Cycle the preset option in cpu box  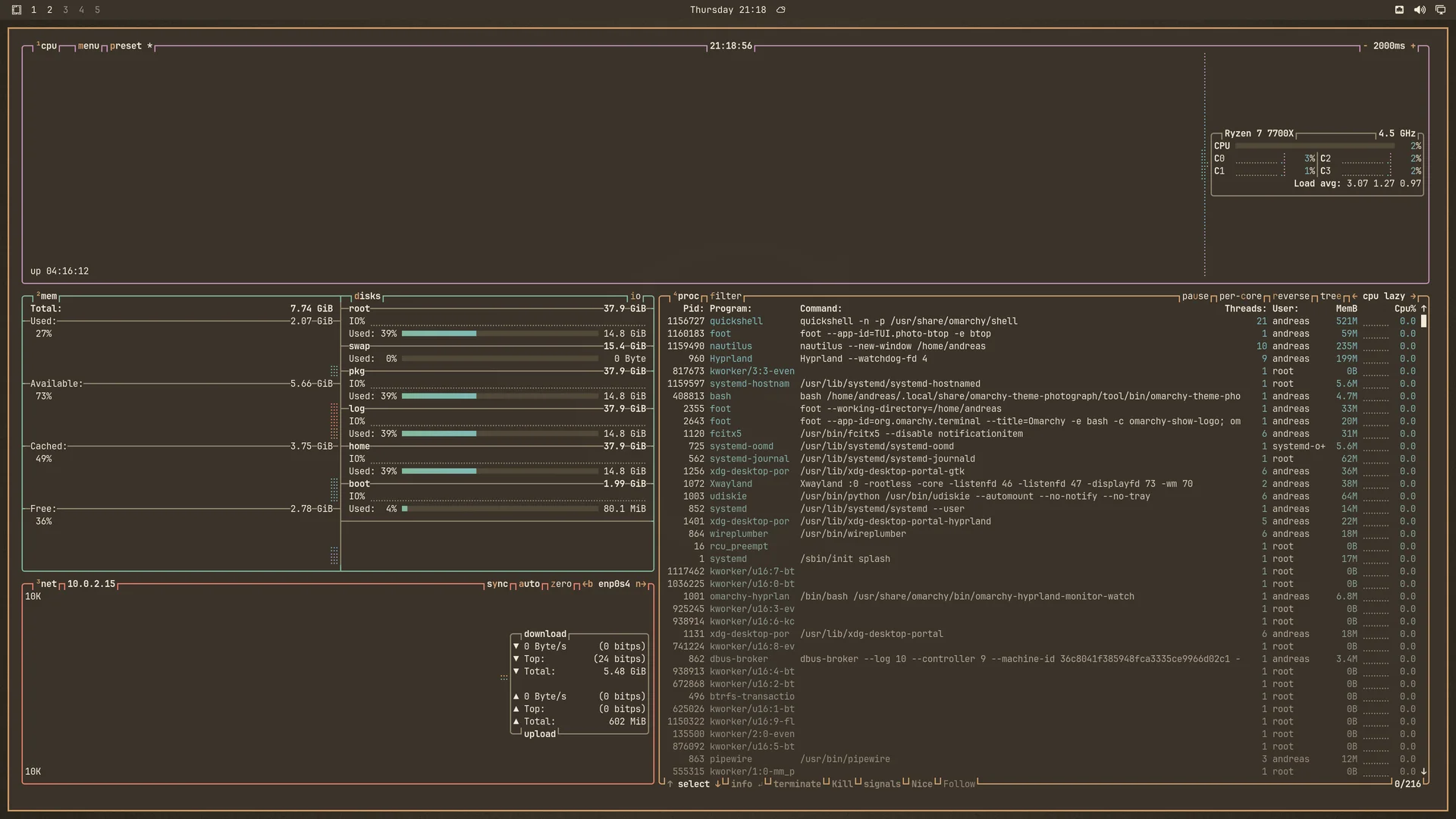[x=126, y=46]
